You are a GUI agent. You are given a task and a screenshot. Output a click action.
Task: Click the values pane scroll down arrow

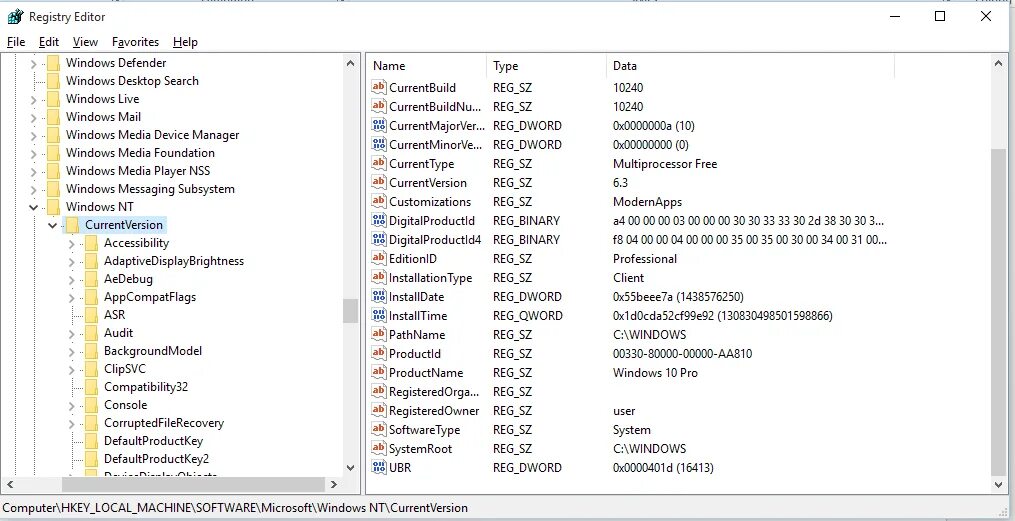998,484
